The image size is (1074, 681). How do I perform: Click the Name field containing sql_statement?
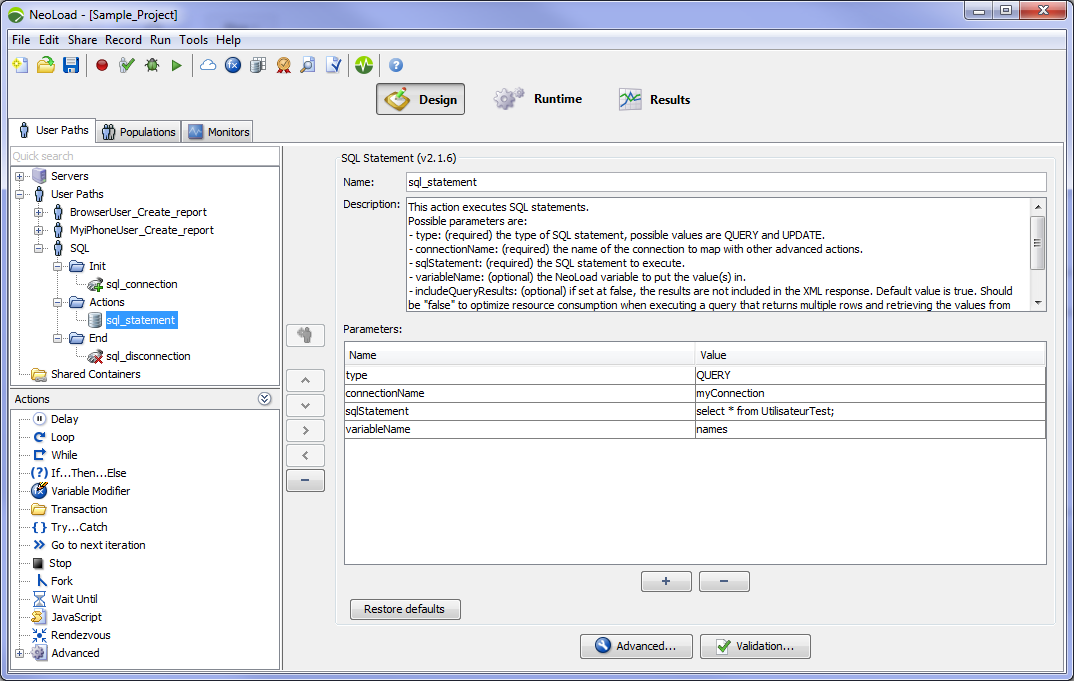725,182
